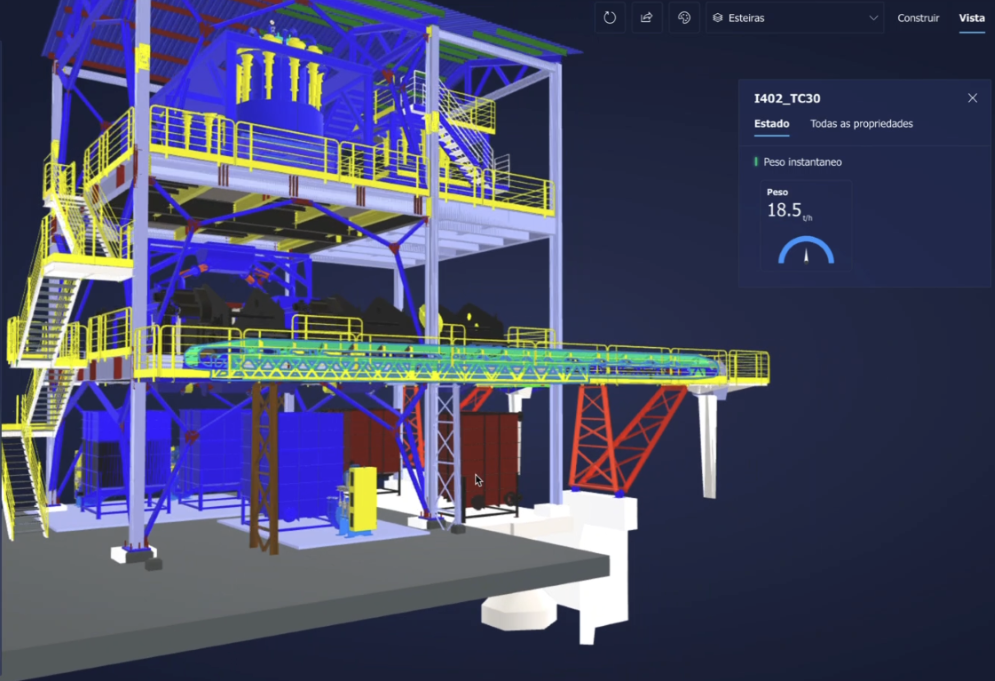Select the highlighted green conveyor belt
The image size is (995, 681).
[450, 357]
